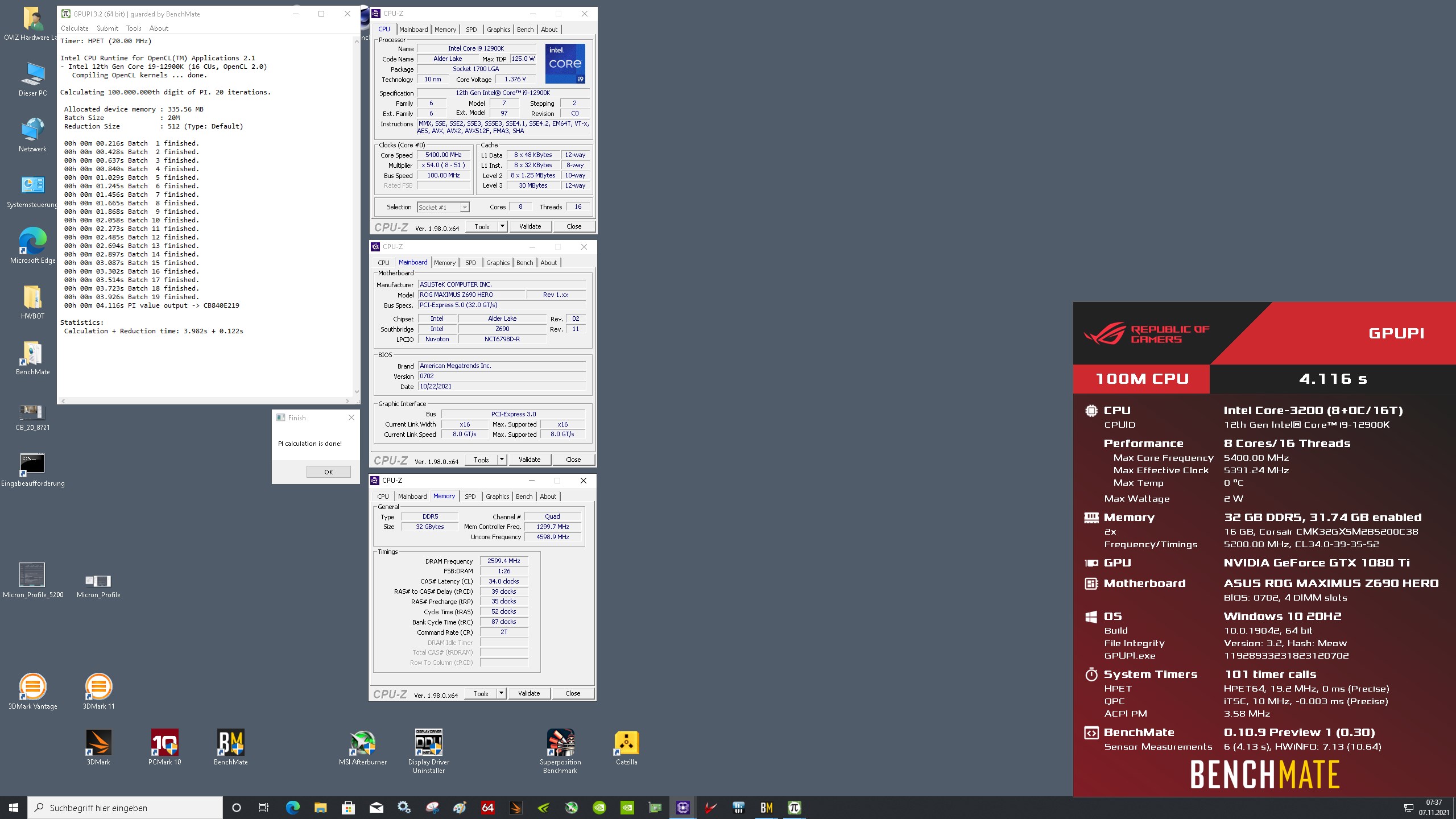Select the Micron_Profile_5200 file thumbnail
This screenshot has height=819, width=1456.
pyautogui.click(x=32, y=580)
